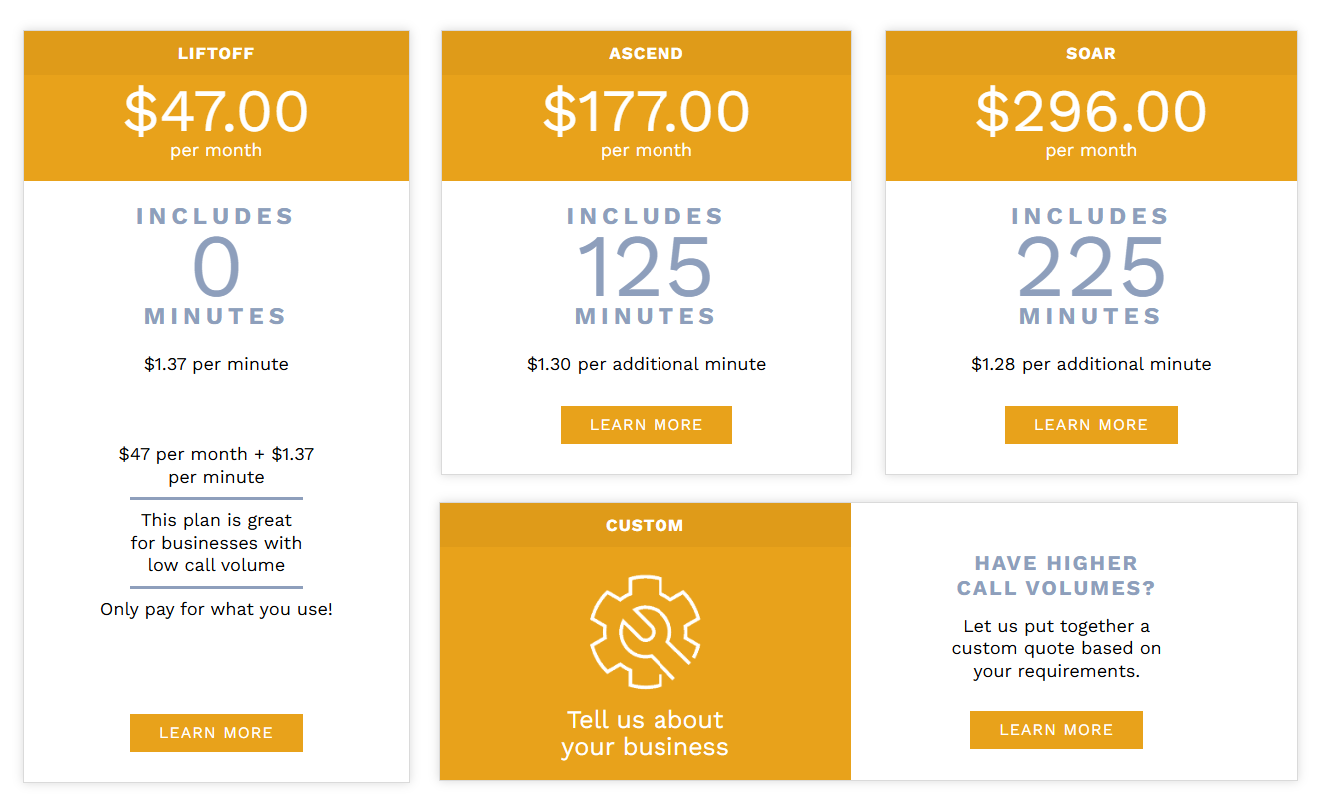Image resolution: width=1325 pixels, height=802 pixels.
Task: Click the $47.00 per month price
Action: click(216, 113)
